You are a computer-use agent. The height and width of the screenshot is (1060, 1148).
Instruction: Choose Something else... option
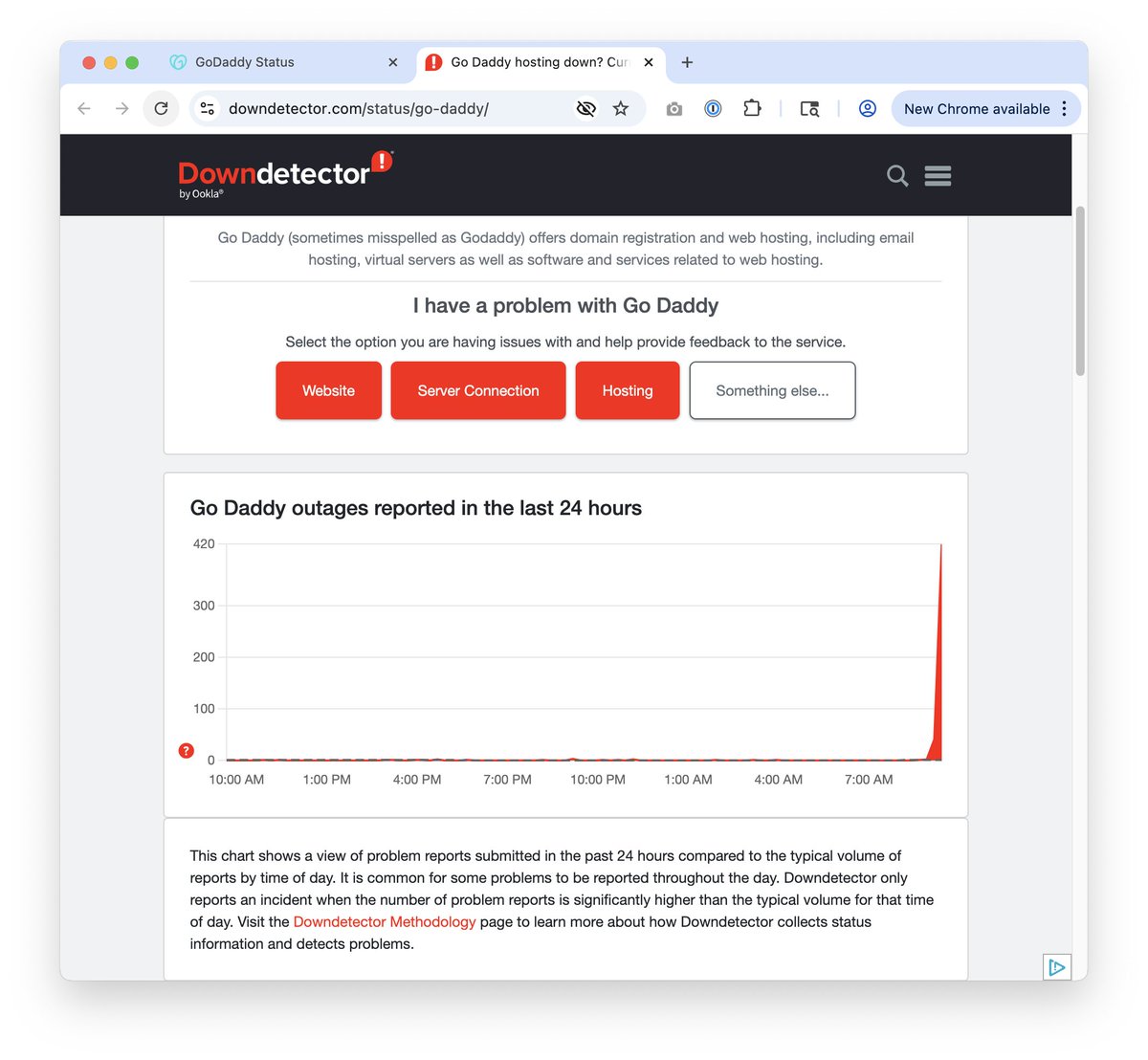(x=772, y=390)
